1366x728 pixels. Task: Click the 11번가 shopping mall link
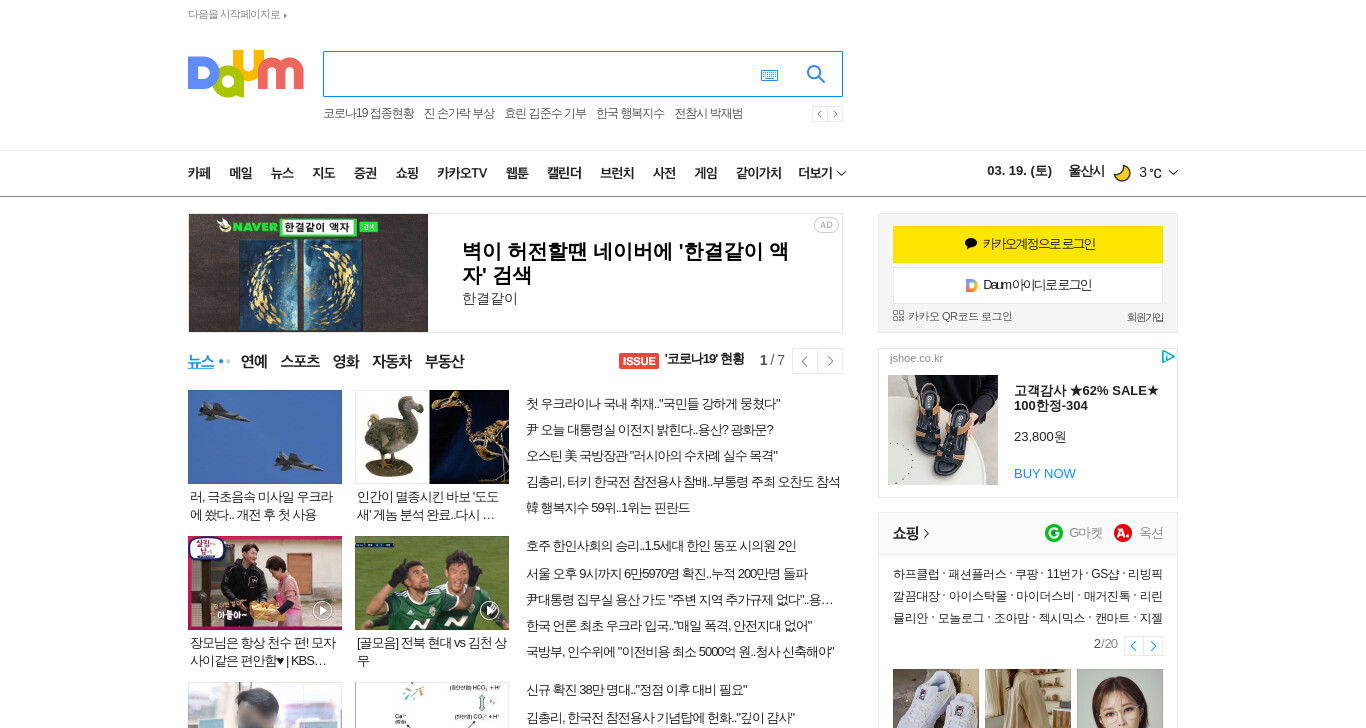pyautogui.click(x=1064, y=574)
